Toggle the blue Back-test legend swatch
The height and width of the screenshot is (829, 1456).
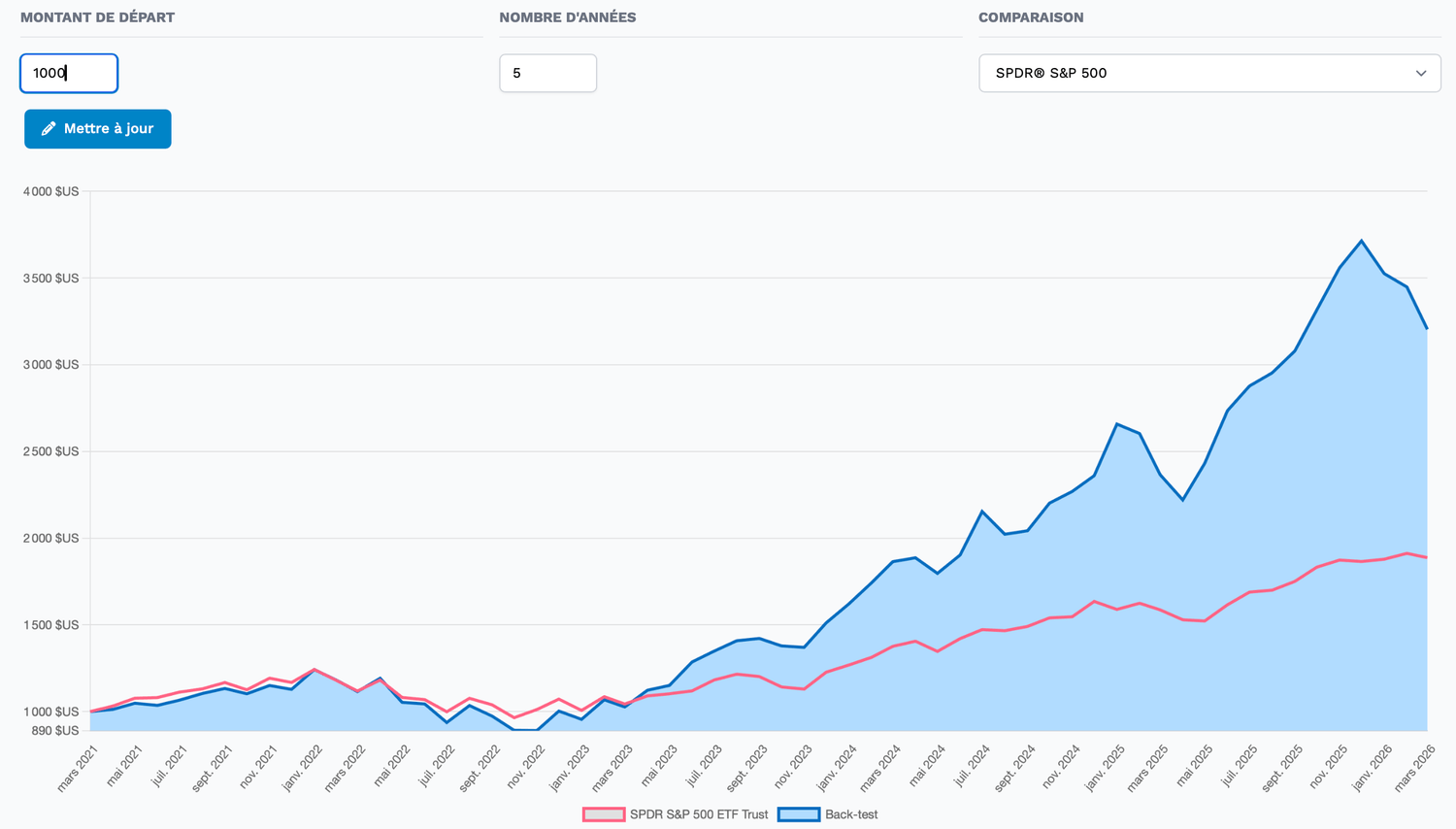798,814
